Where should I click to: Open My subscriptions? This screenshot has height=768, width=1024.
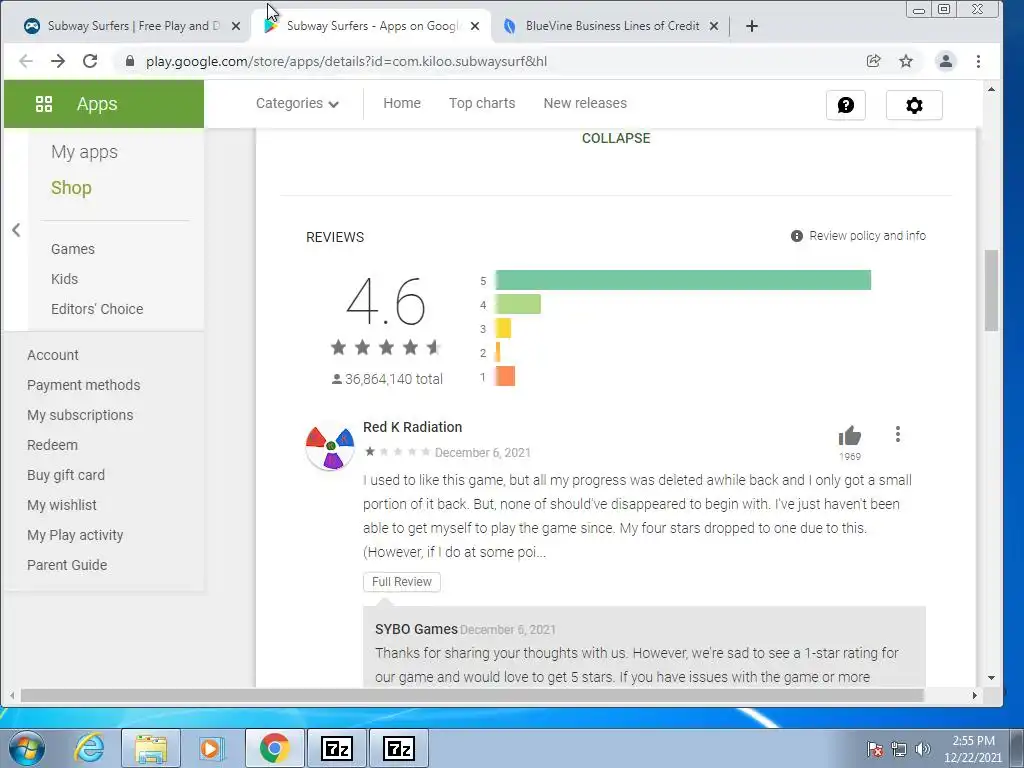80,415
